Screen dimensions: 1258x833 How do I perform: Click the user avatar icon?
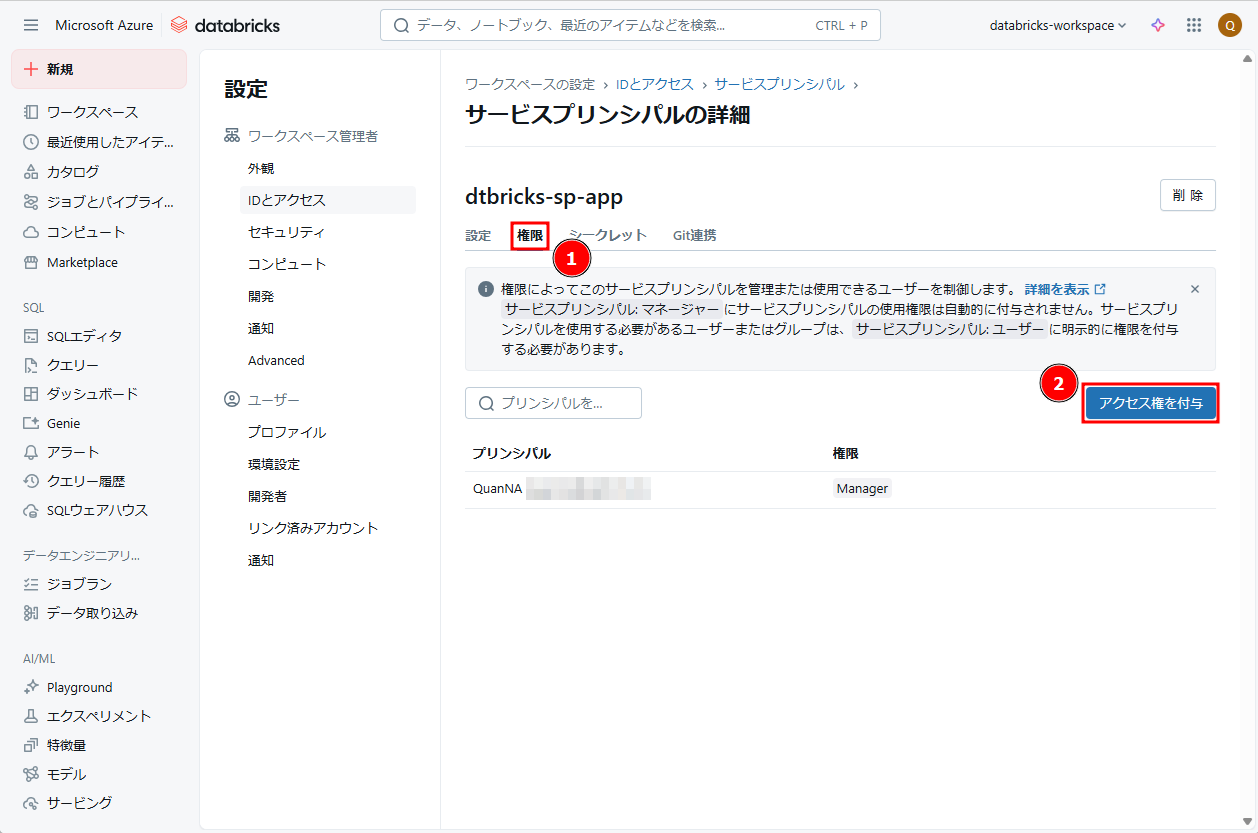tap(1229, 25)
